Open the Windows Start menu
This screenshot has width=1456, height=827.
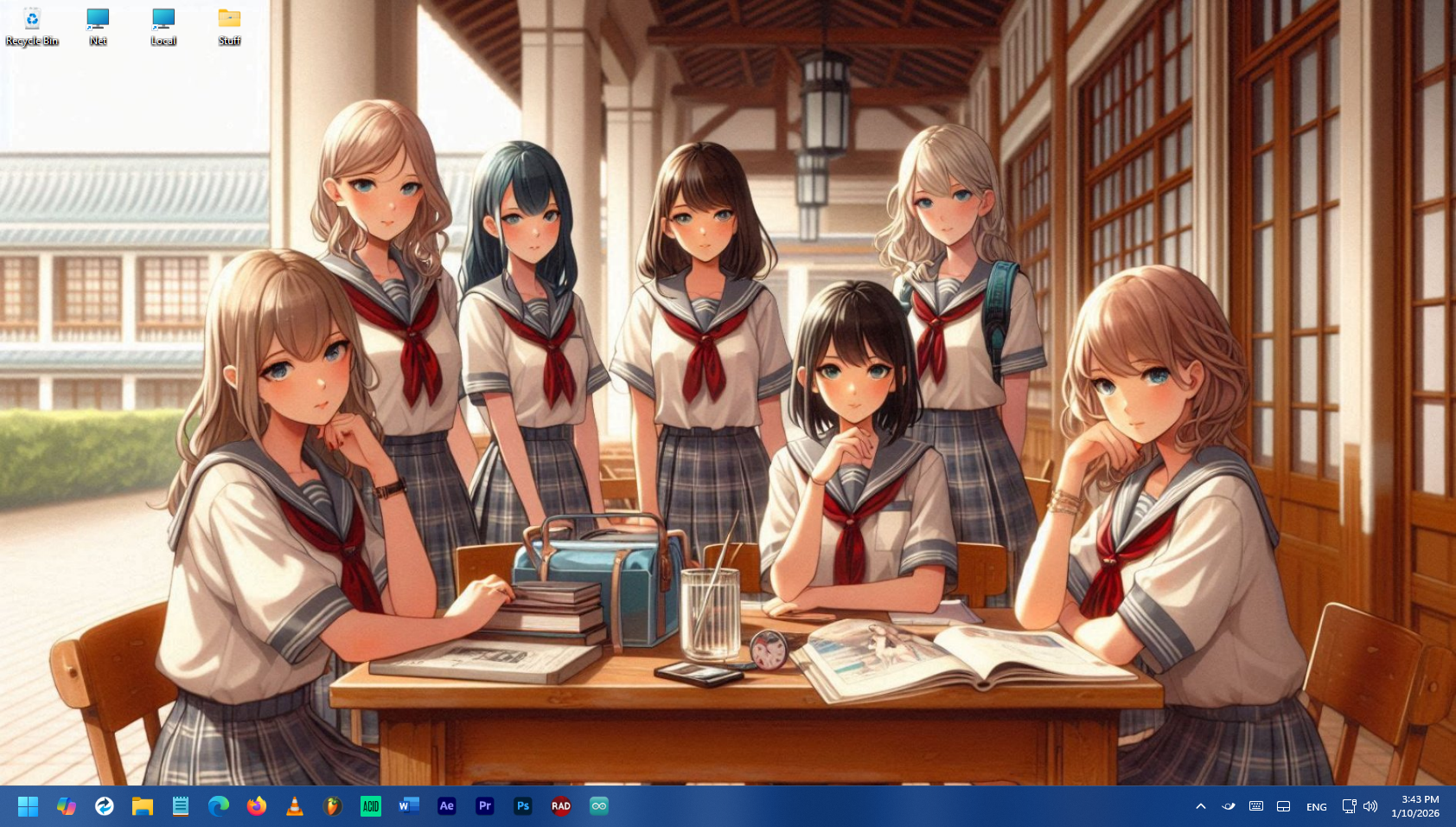(x=28, y=806)
